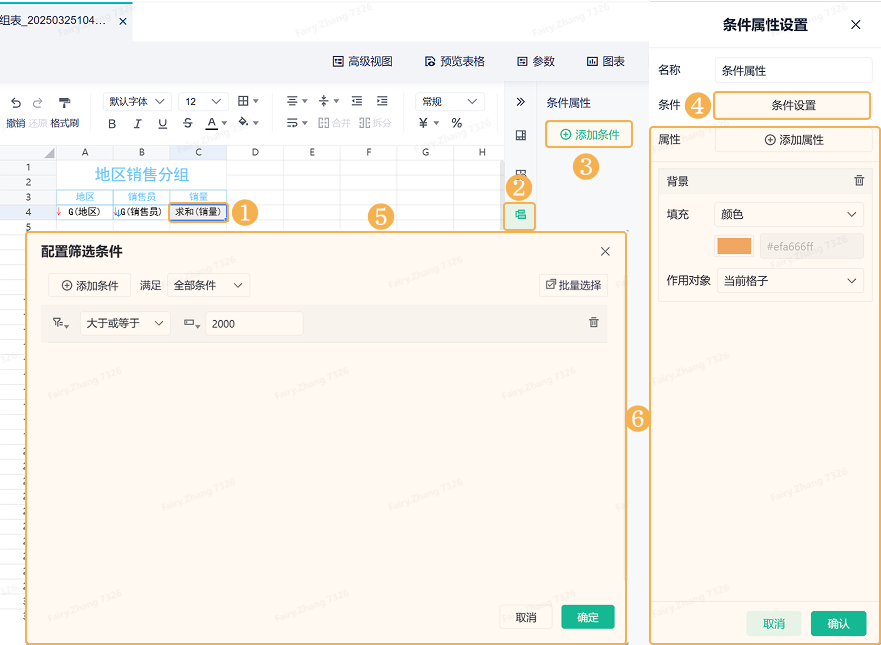Click the cell borders grid icon
This screenshot has height=645, width=881.
[243, 101]
